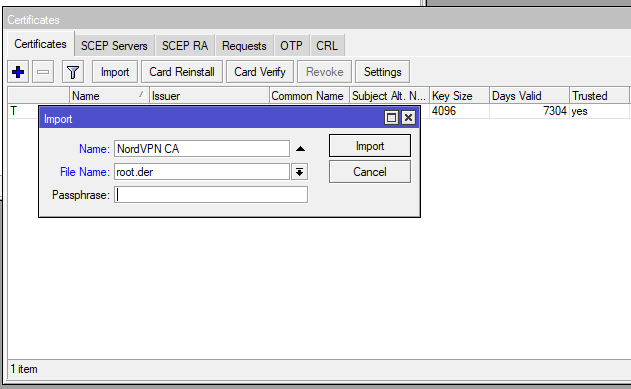Sort by Subject Alt. N... column header
This screenshot has width=631, height=389.
389,96
